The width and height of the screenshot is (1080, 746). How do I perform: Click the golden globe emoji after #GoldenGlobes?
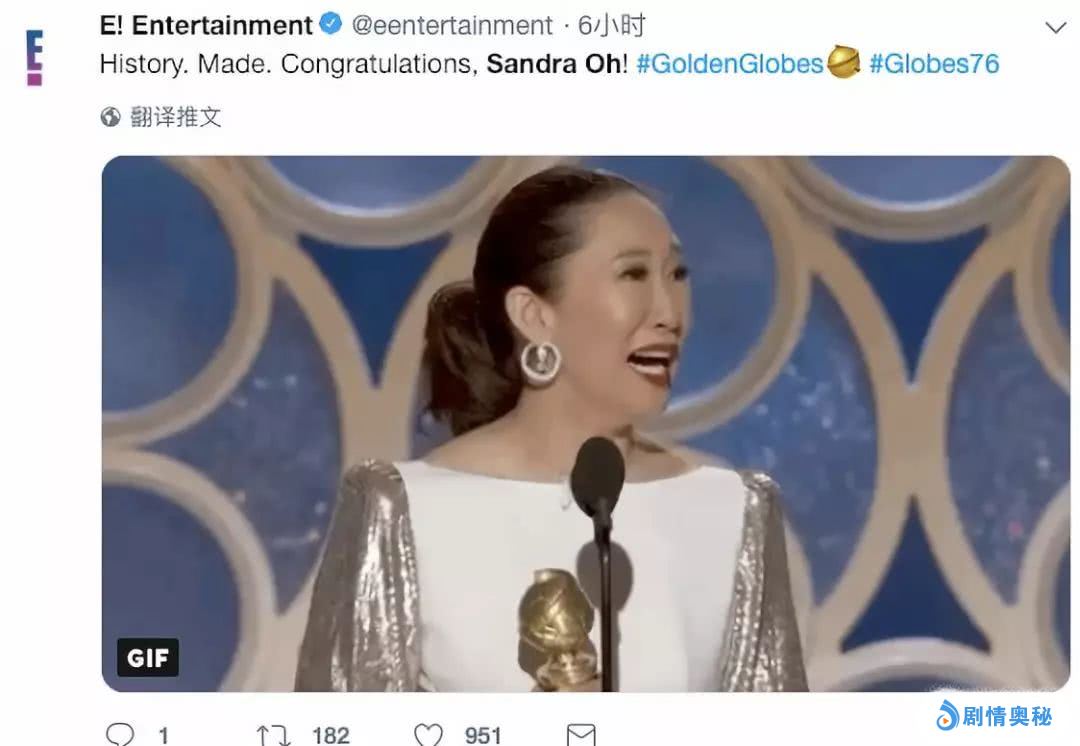[x=843, y=64]
